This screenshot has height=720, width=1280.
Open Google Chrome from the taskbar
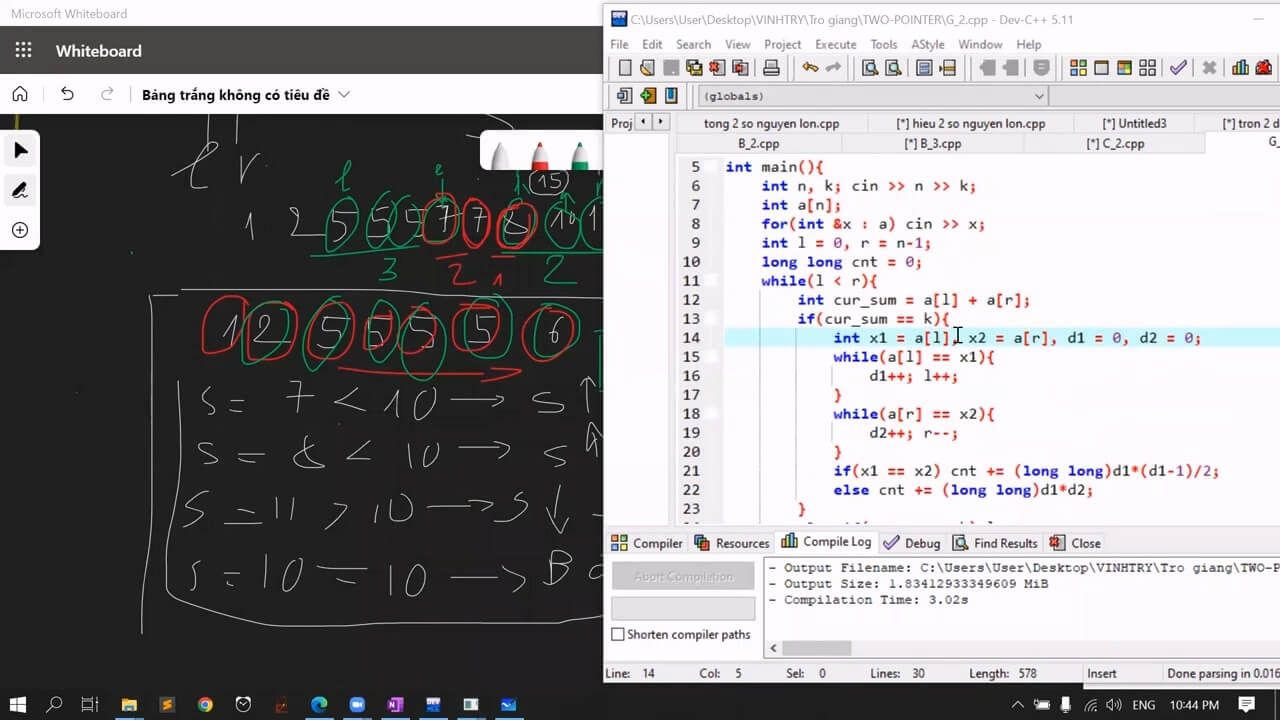pos(205,704)
